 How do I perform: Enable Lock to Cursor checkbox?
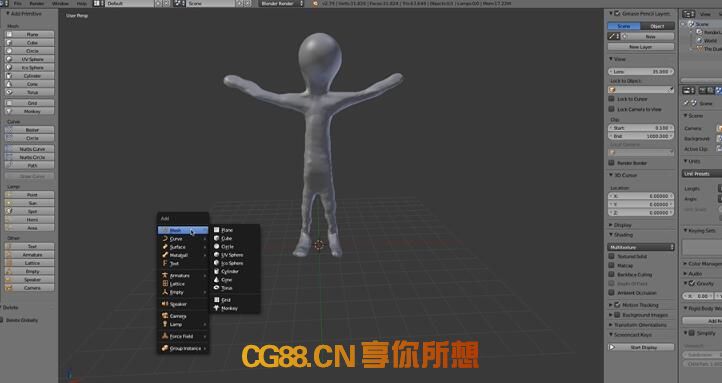click(611, 99)
